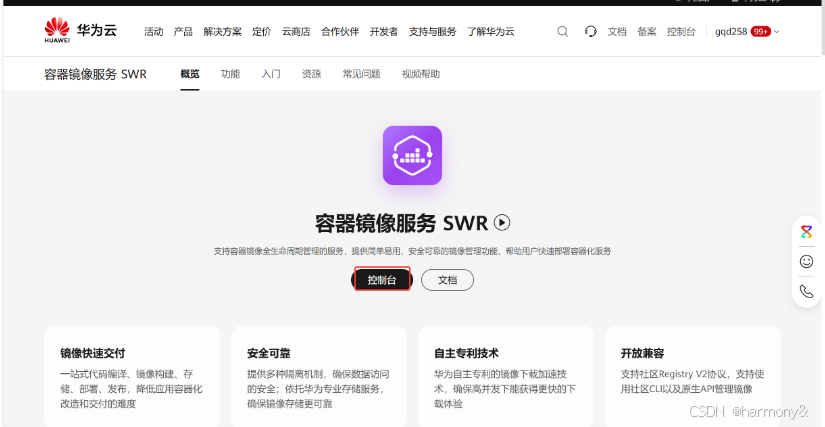Switch to the 资源 tab
The width and height of the screenshot is (825, 427).
311,74
